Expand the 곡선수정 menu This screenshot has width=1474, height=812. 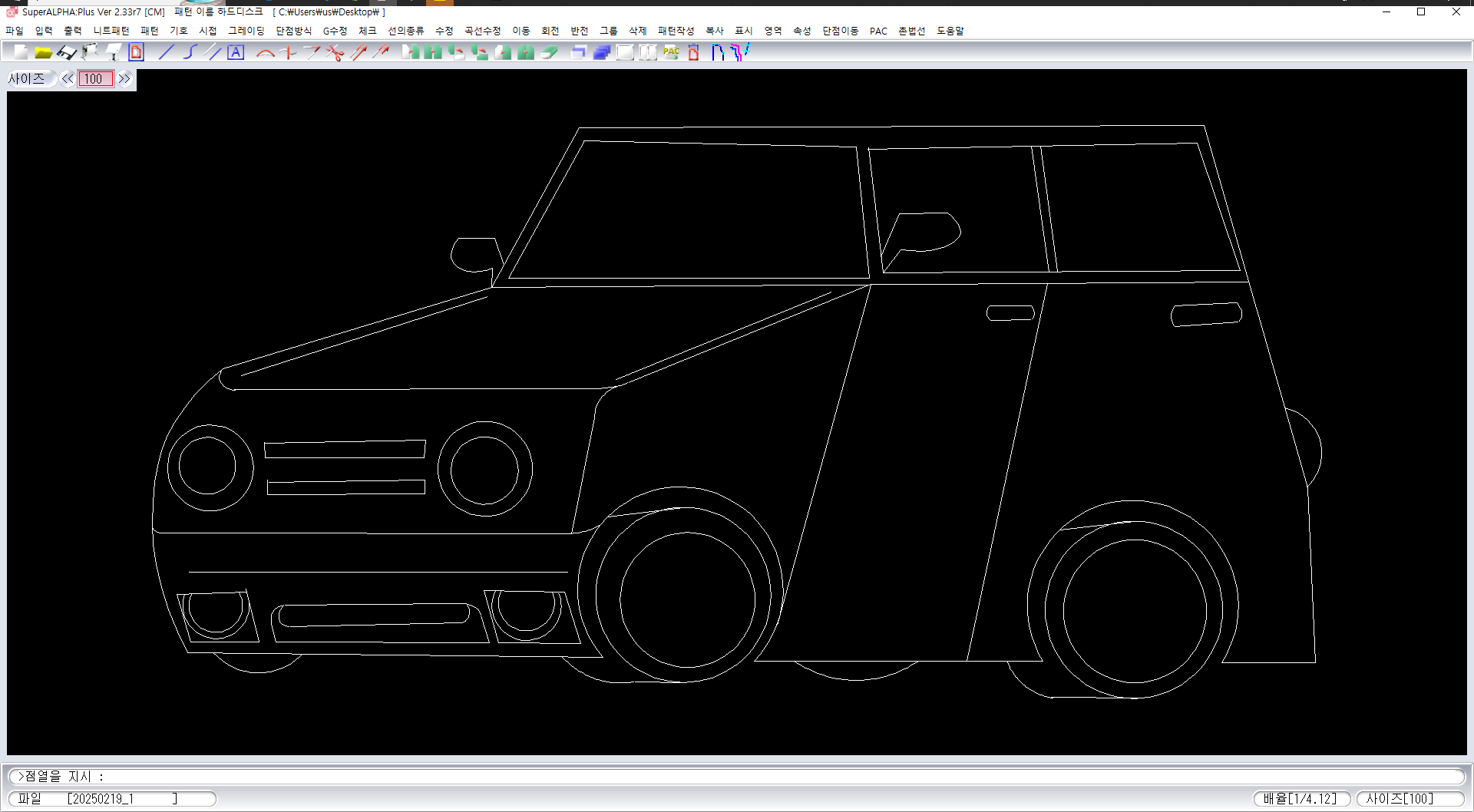[x=482, y=31]
